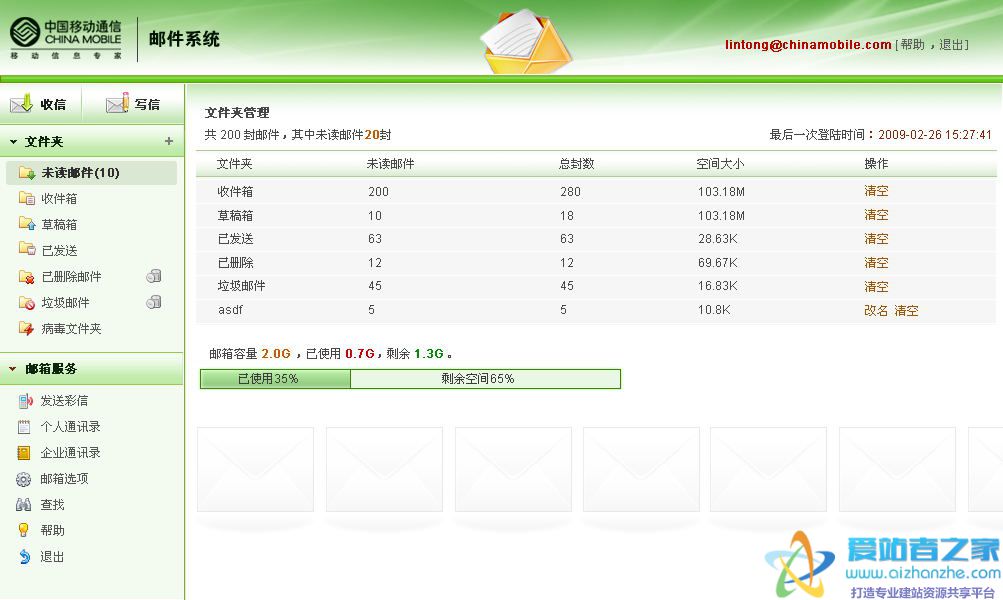Image resolution: width=1003 pixels, height=600 pixels.
Task: Add a new folder with the plus icon
Action: 169,142
